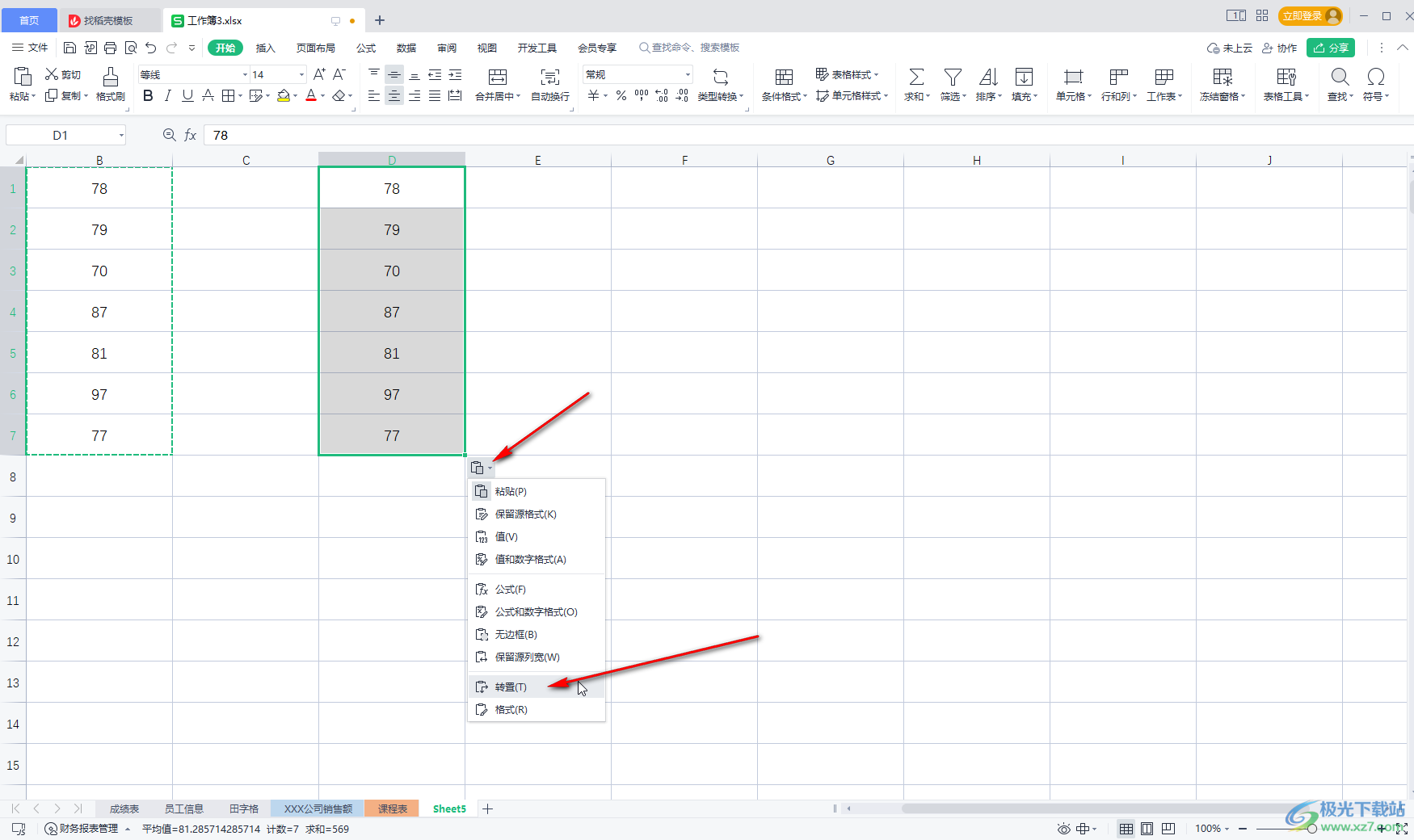Viewport: 1414px width, 840px height.
Task: Toggle italic formatting
Action: point(168,96)
